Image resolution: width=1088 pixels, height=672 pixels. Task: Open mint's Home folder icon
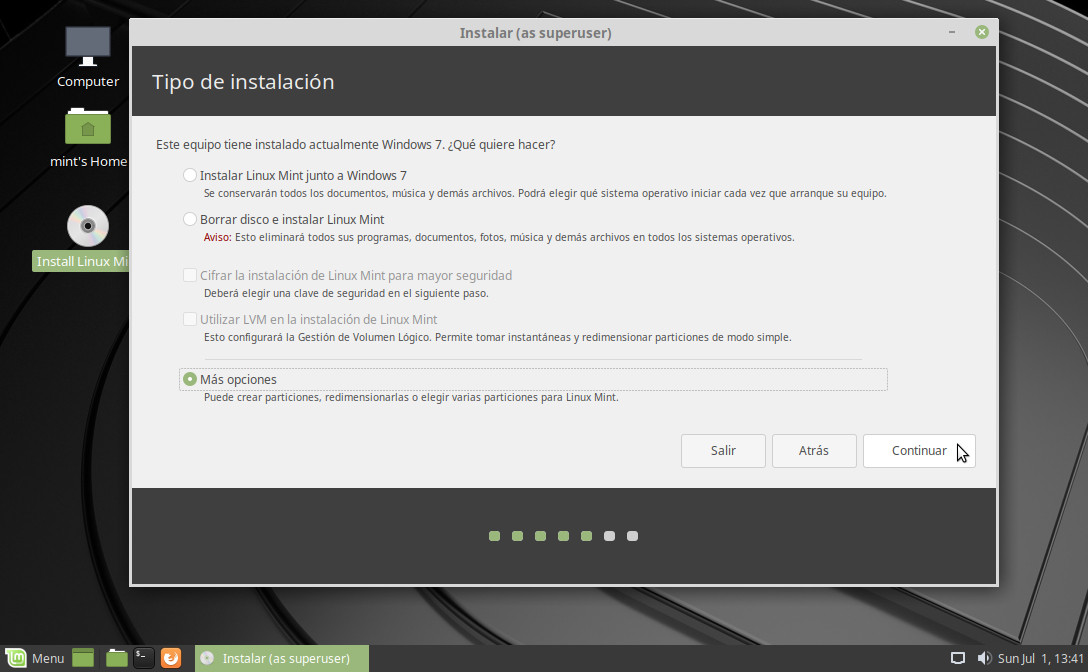88,128
